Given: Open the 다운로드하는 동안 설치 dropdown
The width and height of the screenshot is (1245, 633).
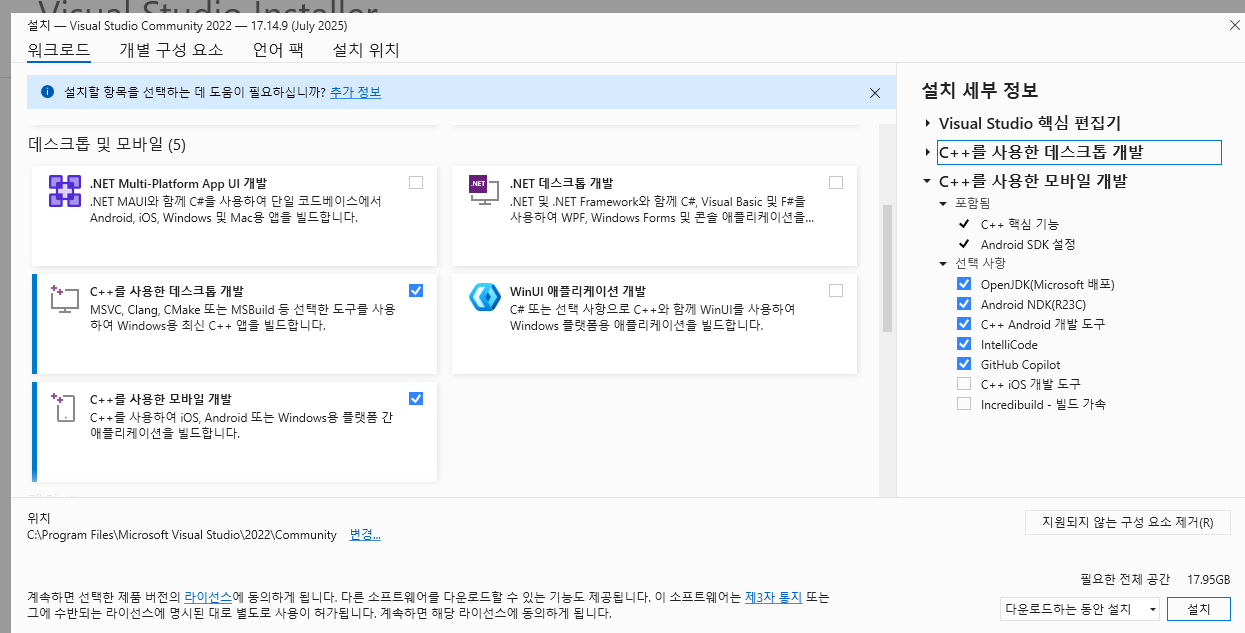Looking at the screenshot, I should (1080, 609).
